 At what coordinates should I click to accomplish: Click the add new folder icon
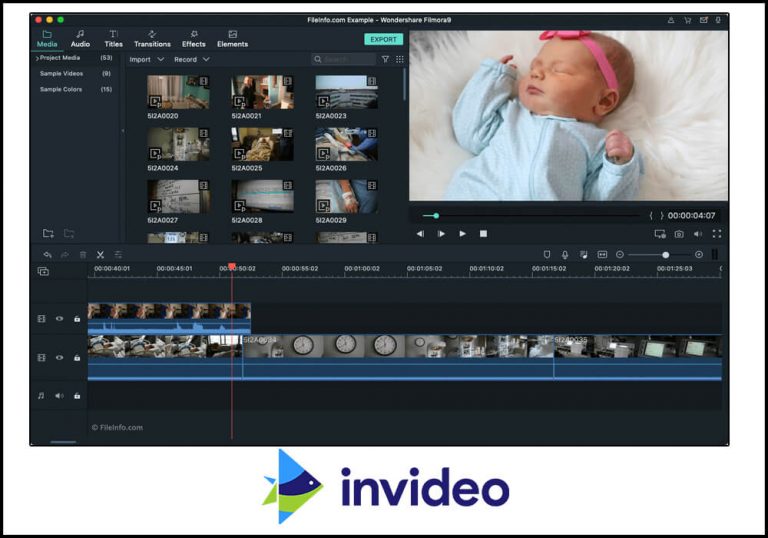48,233
